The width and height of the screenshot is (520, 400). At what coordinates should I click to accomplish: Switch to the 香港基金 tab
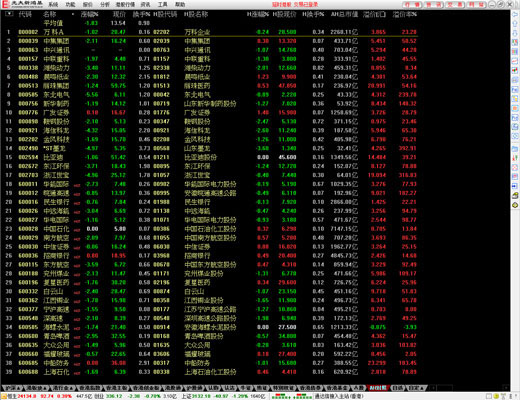click(x=337, y=388)
